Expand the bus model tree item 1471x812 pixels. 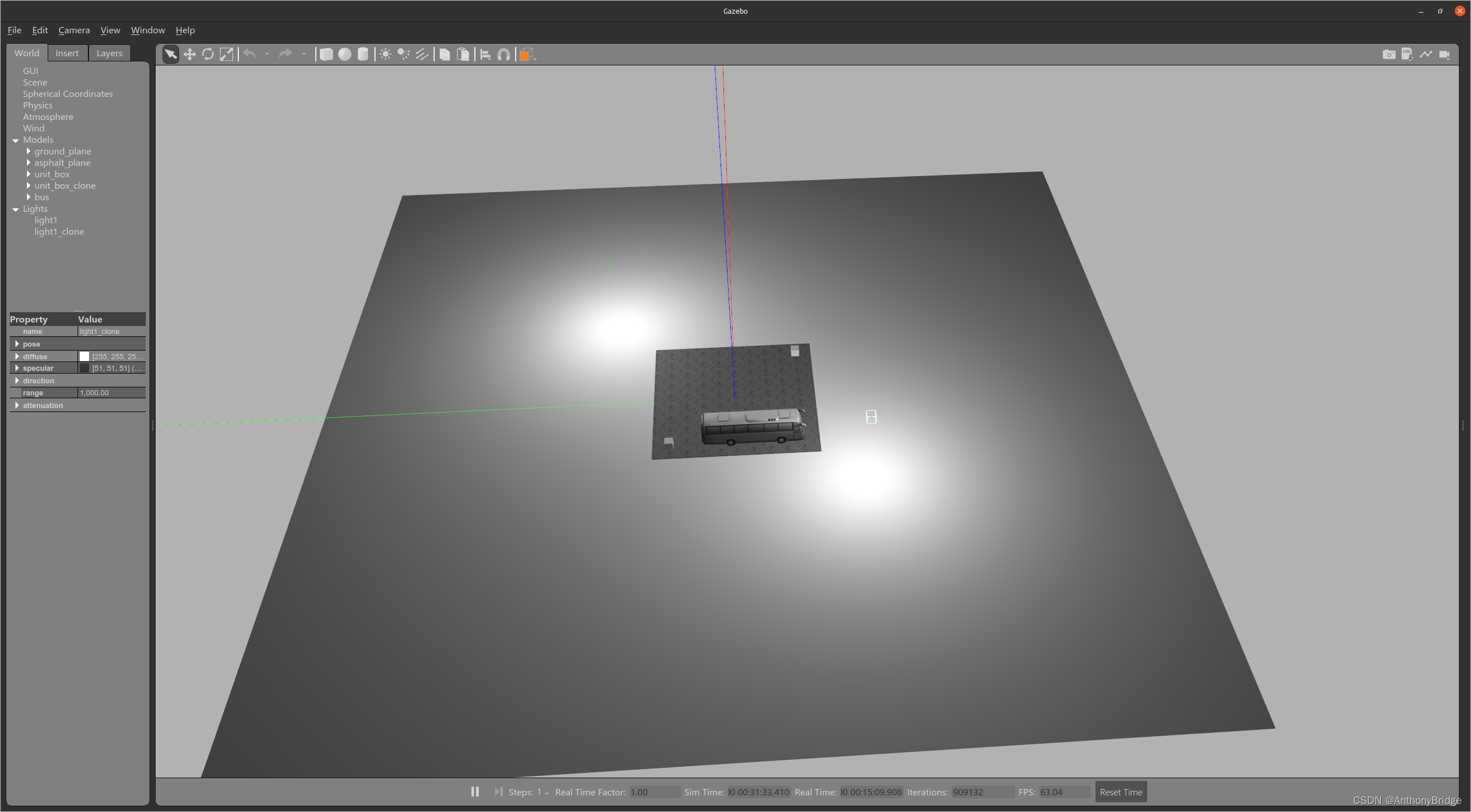28,197
